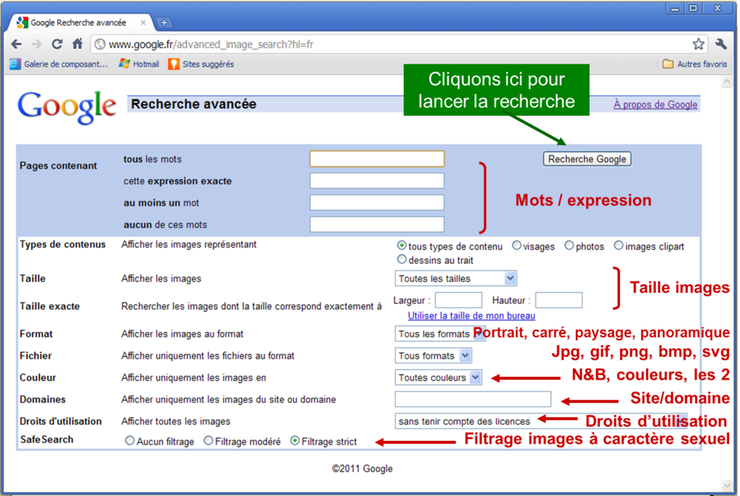Image resolution: width=740 pixels, height=496 pixels.
Task: Click the Recherche Google button
Action: (x=587, y=159)
